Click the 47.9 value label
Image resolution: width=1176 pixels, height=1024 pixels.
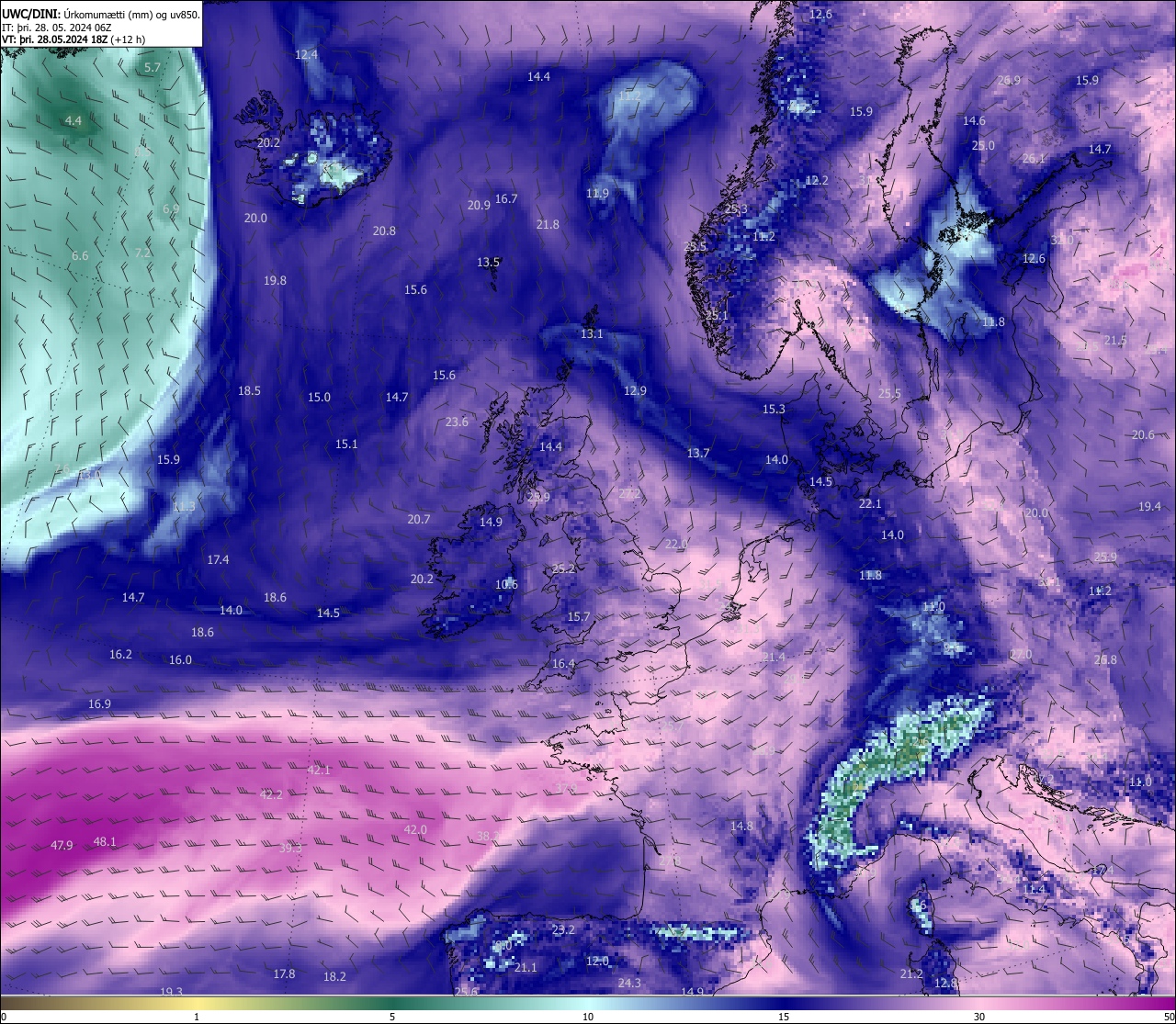pos(62,845)
